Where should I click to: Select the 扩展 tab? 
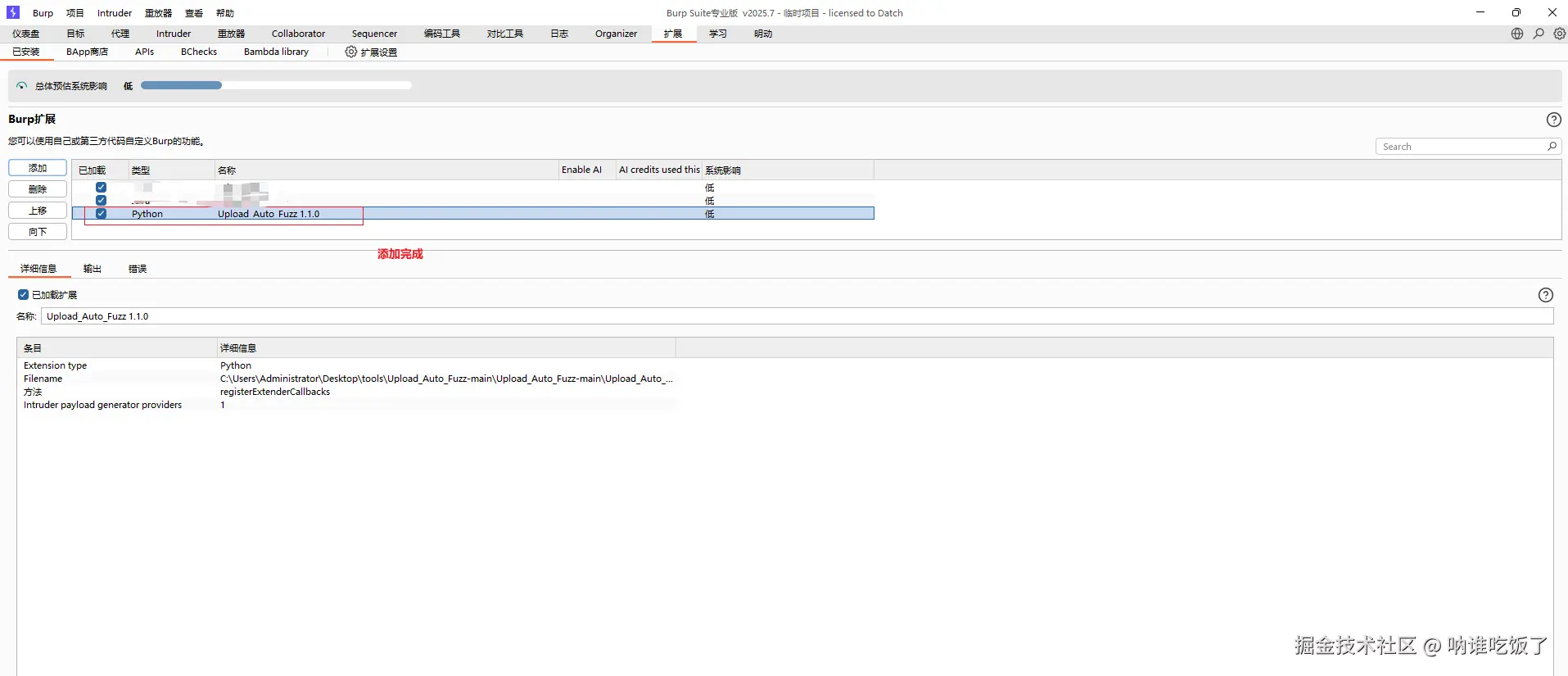[x=673, y=34]
